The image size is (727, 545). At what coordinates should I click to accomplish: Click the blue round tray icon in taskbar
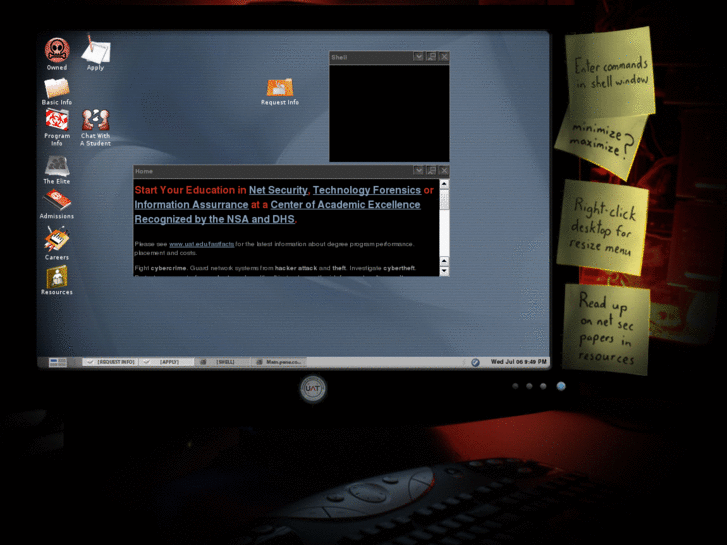coord(475,362)
